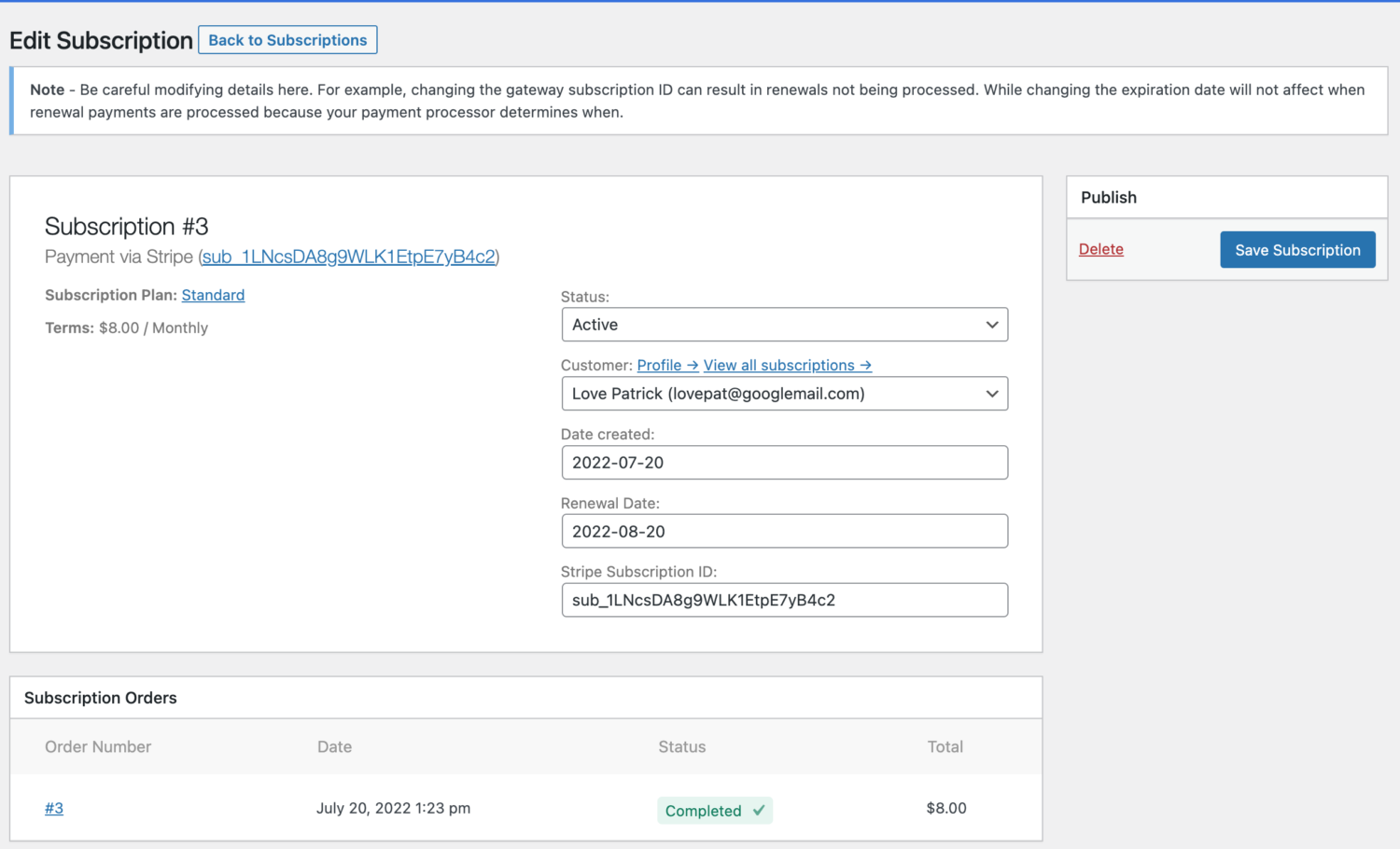Click the red Delete link

pyautogui.click(x=1101, y=249)
